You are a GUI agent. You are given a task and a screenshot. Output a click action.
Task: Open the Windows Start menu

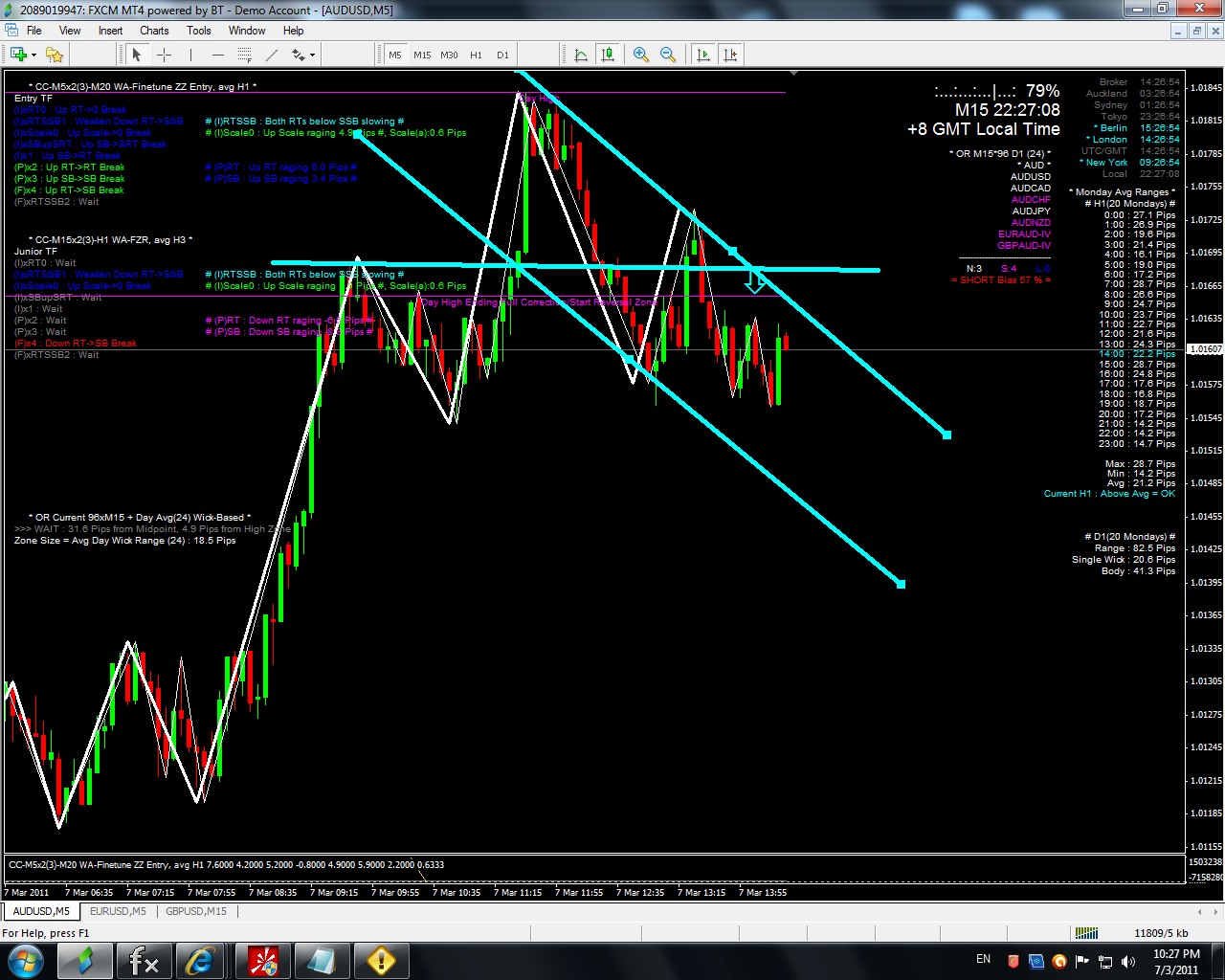(24, 960)
